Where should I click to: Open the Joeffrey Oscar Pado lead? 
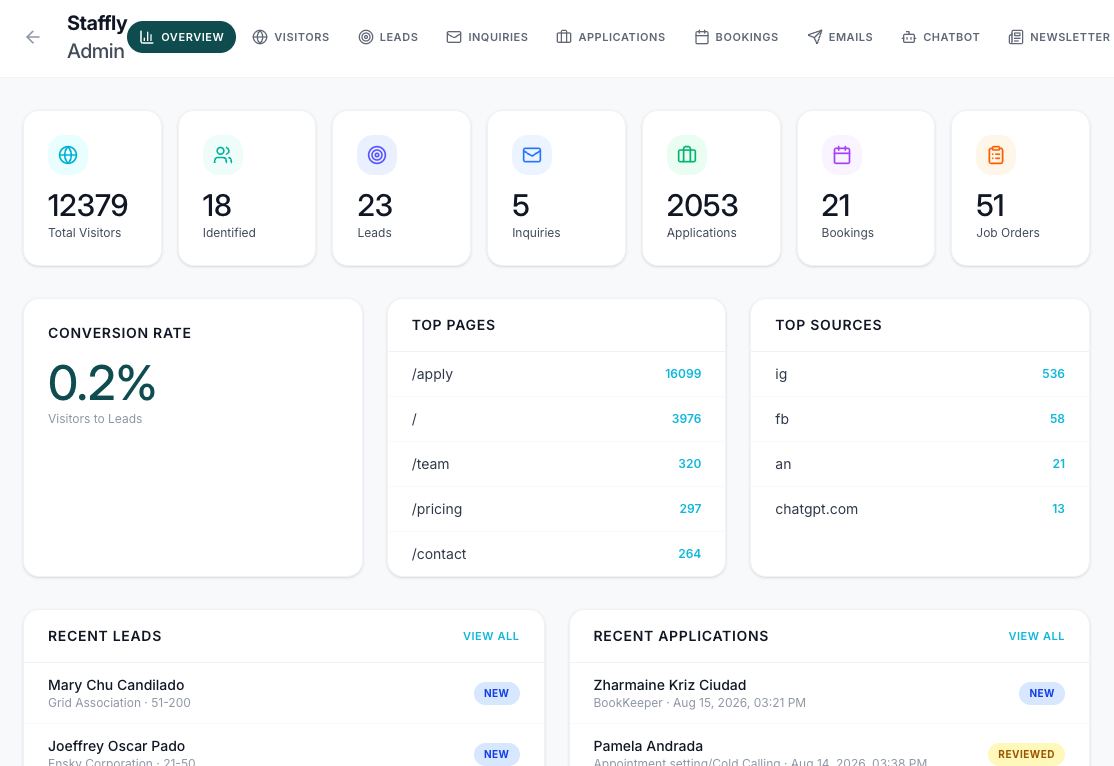pos(284,745)
